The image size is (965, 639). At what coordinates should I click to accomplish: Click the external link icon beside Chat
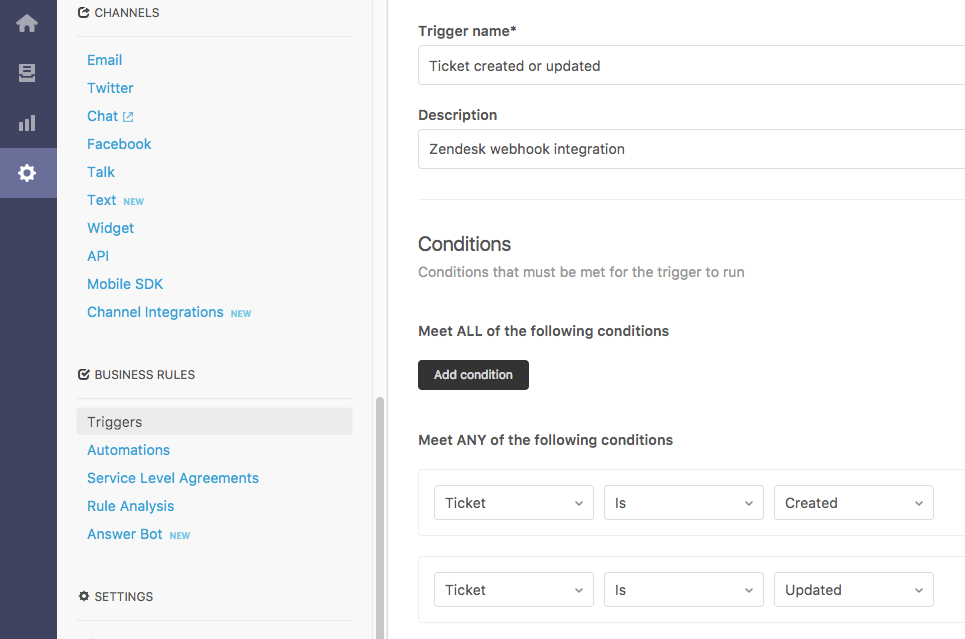(x=128, y=117)
